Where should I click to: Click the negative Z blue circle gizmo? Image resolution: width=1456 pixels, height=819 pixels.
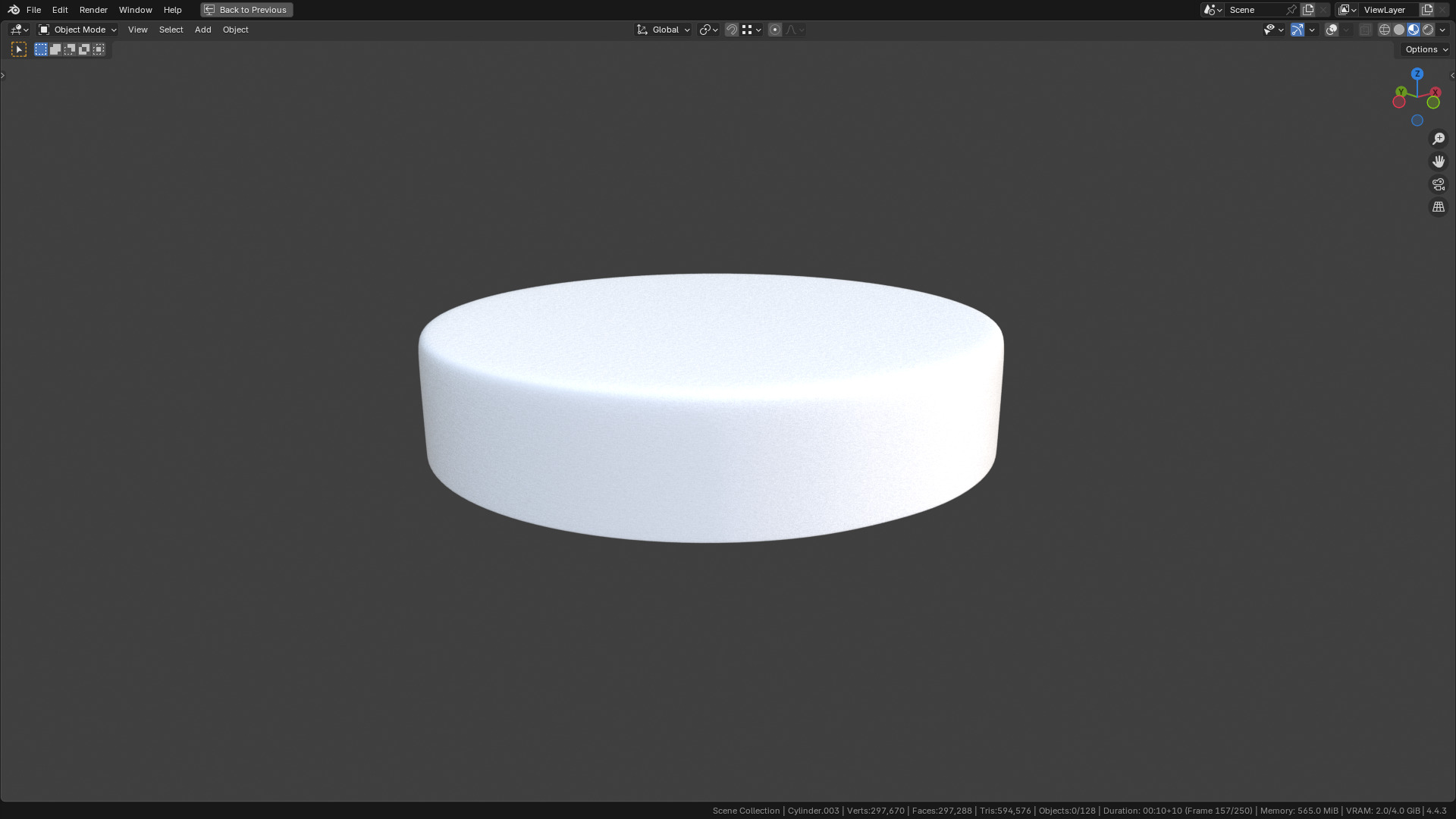[1417, 121]
